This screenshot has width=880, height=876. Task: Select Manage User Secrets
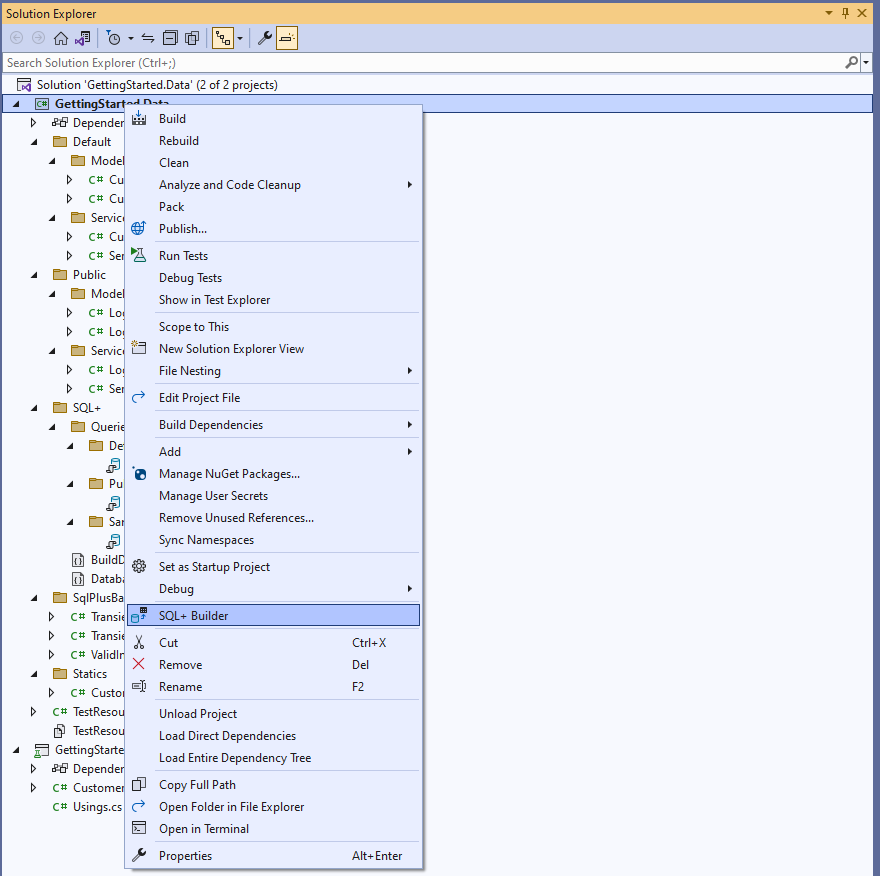[x=273, y=496]
